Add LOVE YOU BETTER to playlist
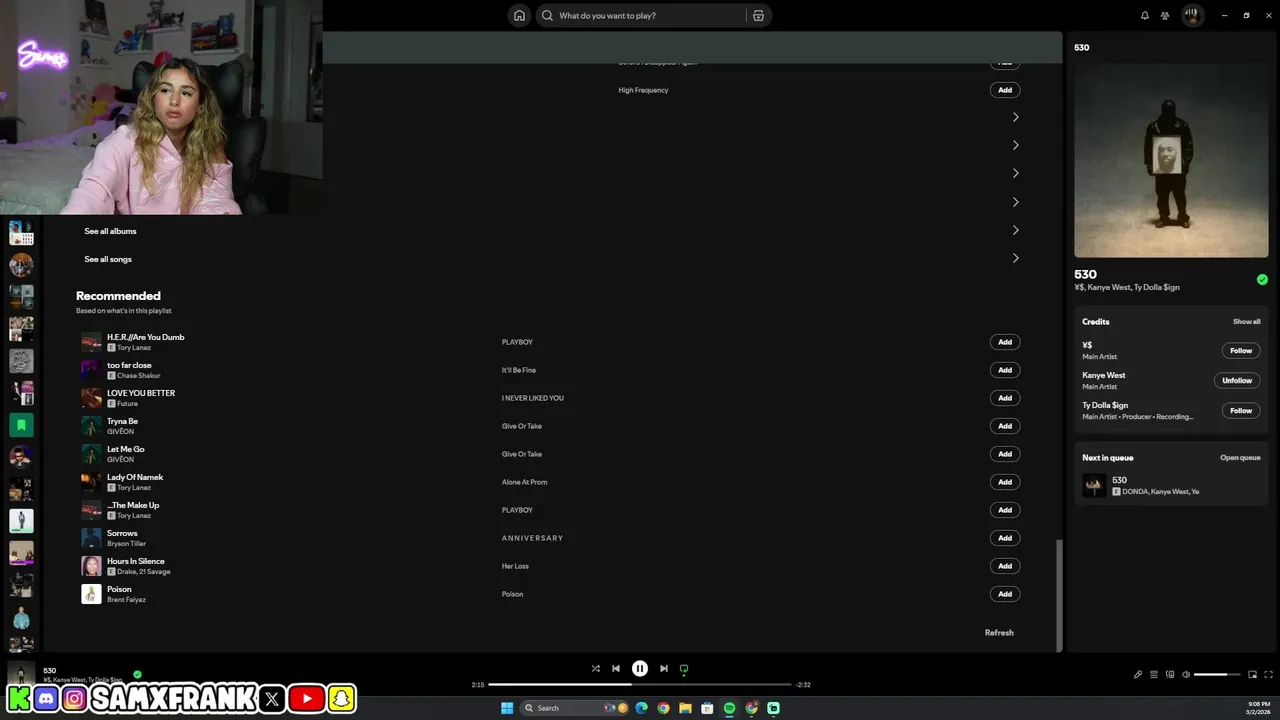This screenshot has width=1280, height=720. pyautogui.click(x=1005, y=398)
